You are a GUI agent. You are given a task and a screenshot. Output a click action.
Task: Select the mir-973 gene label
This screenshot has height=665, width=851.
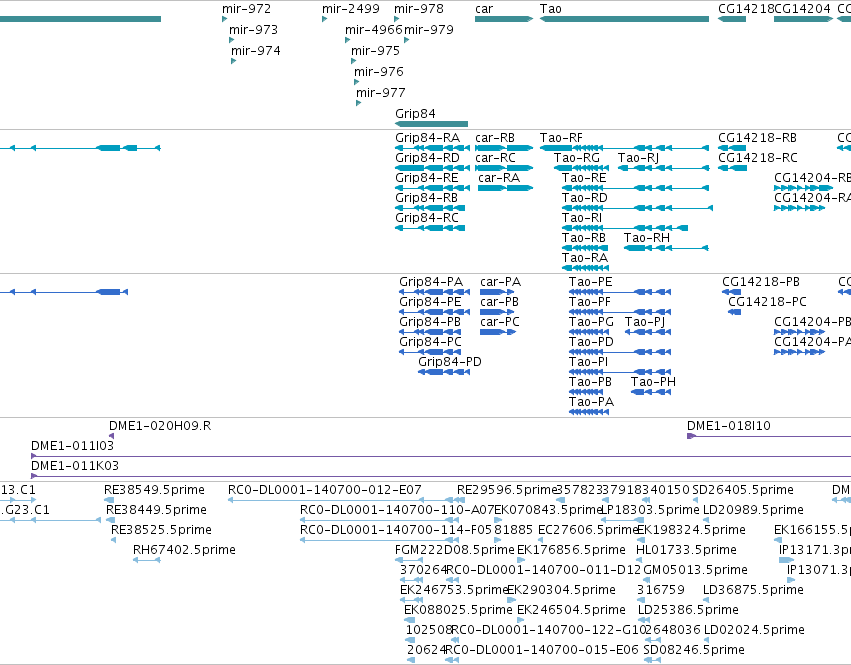[253, 29]
